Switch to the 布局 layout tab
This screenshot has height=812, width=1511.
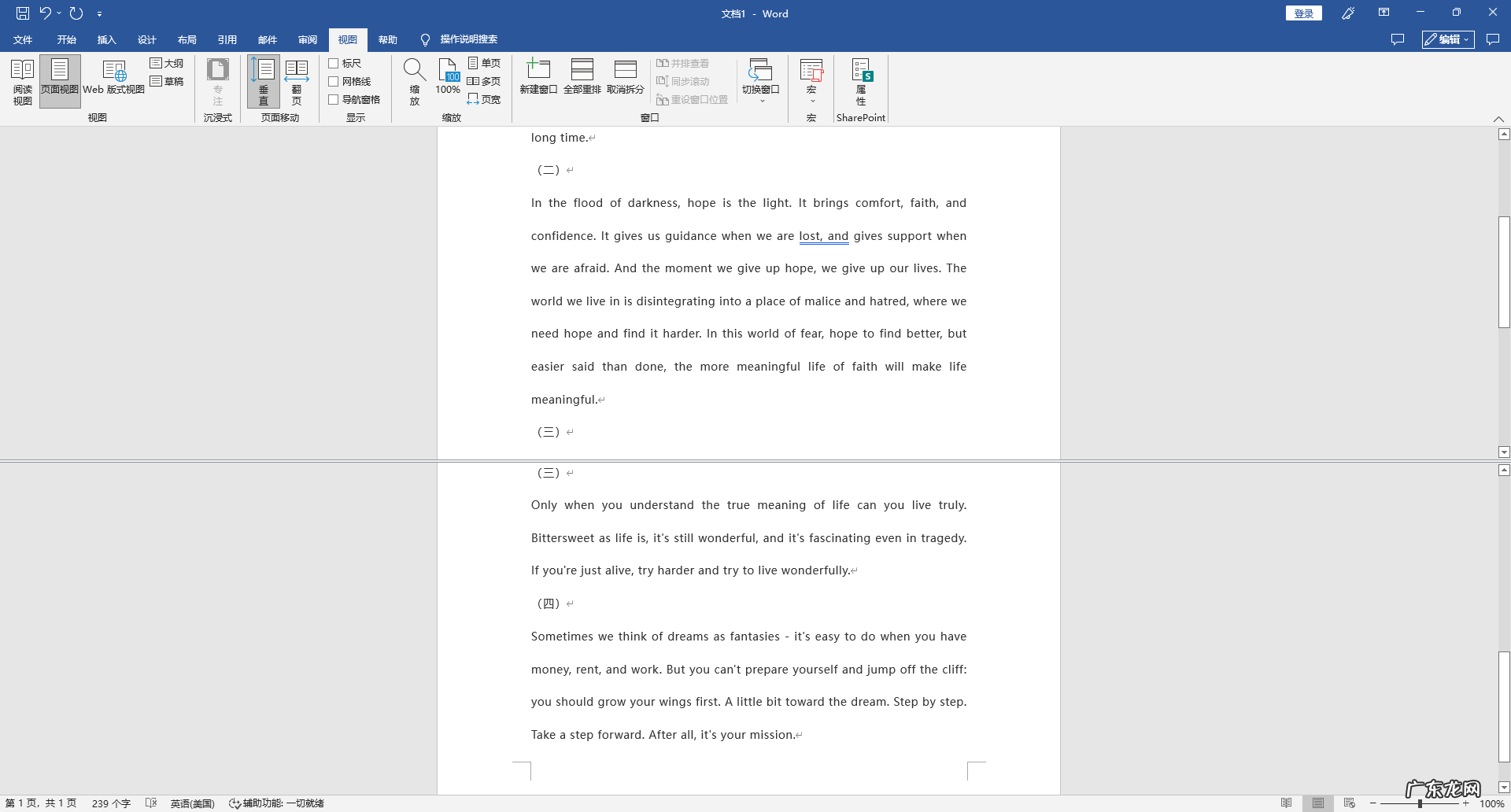[x=187, y=39]
